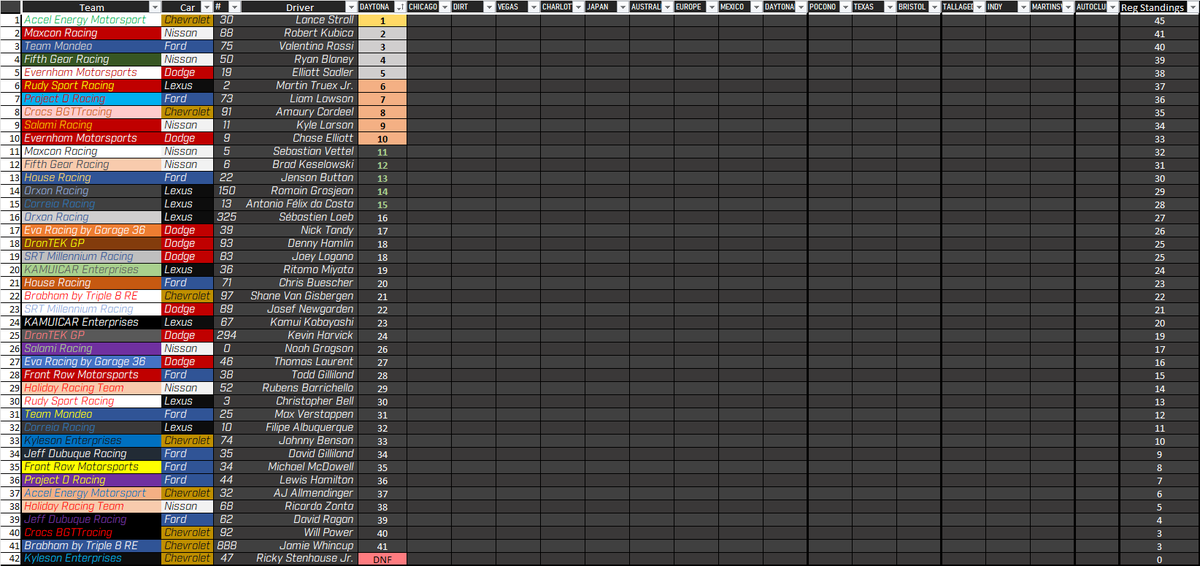Click the Kevin Harvick cell

(299, 335)
